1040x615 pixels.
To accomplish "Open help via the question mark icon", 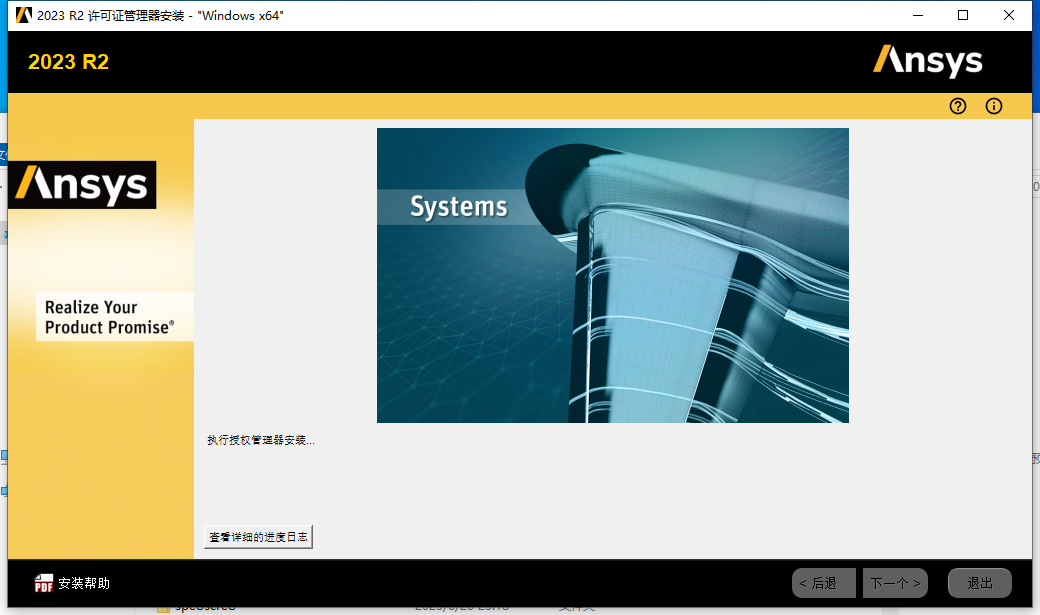I will 957,106.
